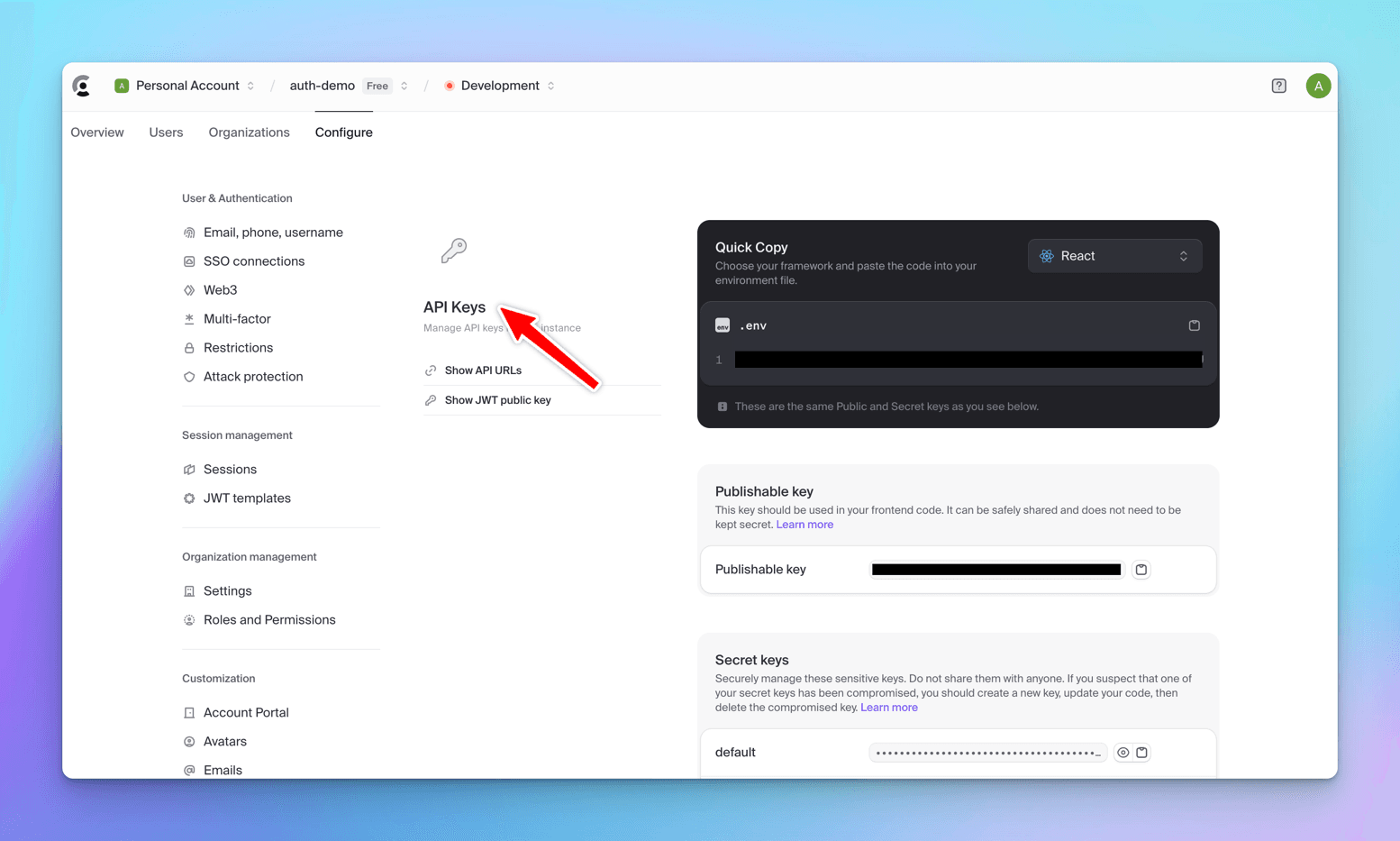Screen dimensions: 1400x841
Task: Copy the default secret key
Action: click(1141, 753)
